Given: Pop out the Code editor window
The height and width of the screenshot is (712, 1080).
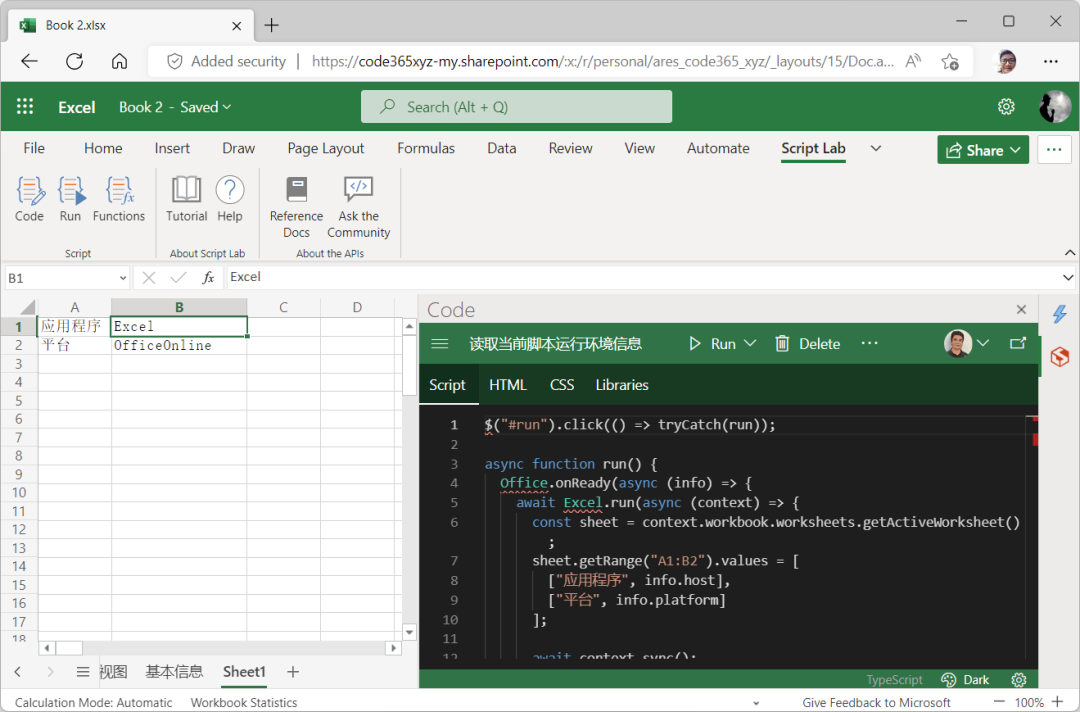Looking at the screenshot, I should click(1018, 343).
